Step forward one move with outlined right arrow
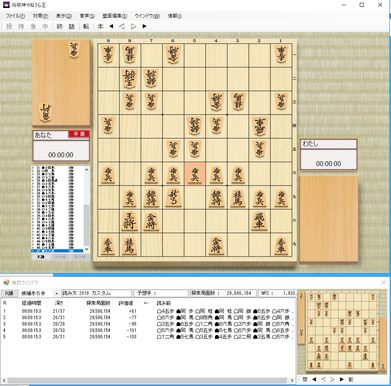Screen dimensions: 391x386 (133, 26)
